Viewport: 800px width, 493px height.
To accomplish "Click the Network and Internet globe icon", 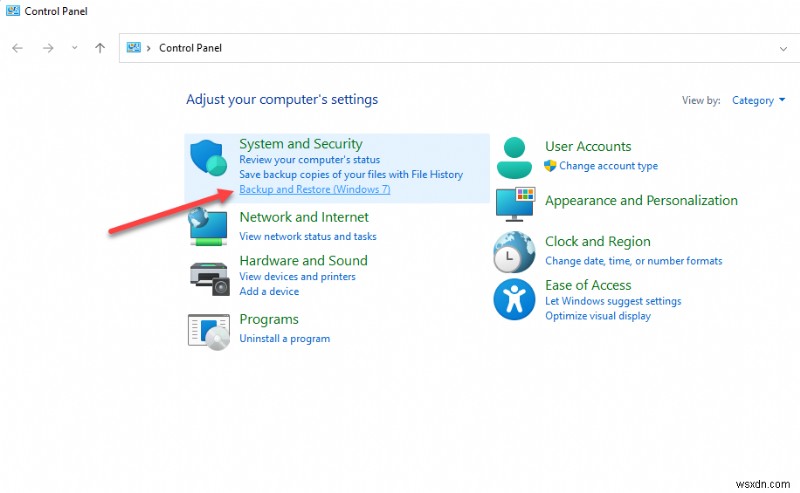I will point(208,227).
